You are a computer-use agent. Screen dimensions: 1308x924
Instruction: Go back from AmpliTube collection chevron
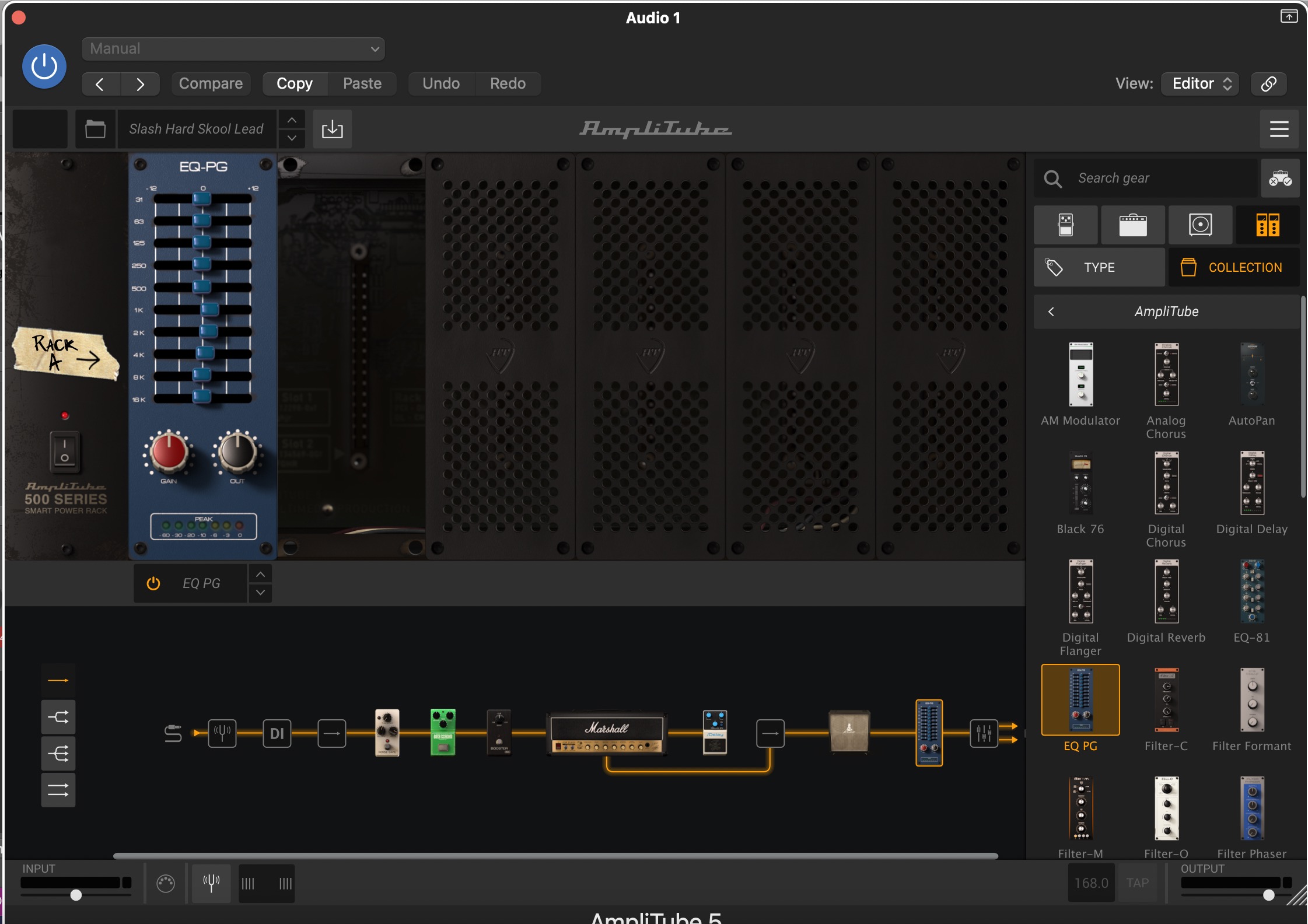(x=1051, y=311)
